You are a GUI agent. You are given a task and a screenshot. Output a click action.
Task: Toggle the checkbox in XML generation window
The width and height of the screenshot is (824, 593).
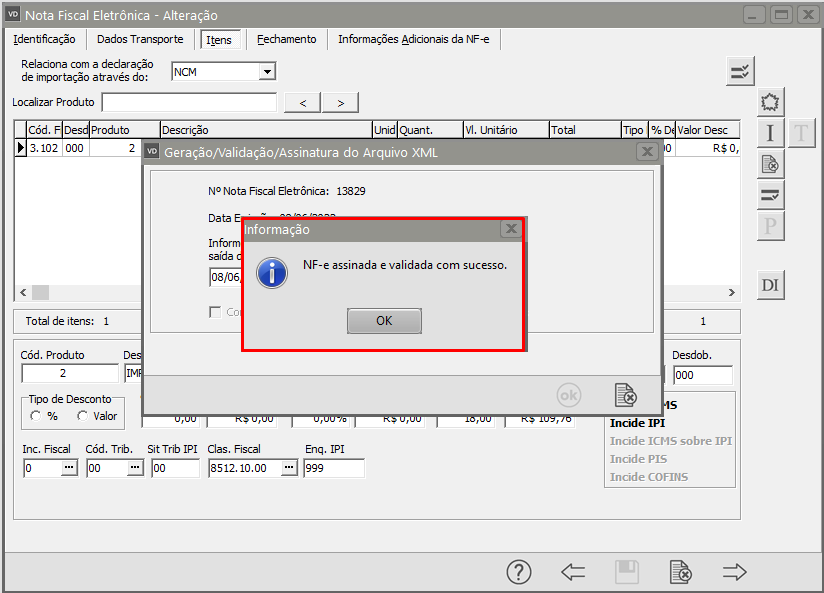[215, 312]
